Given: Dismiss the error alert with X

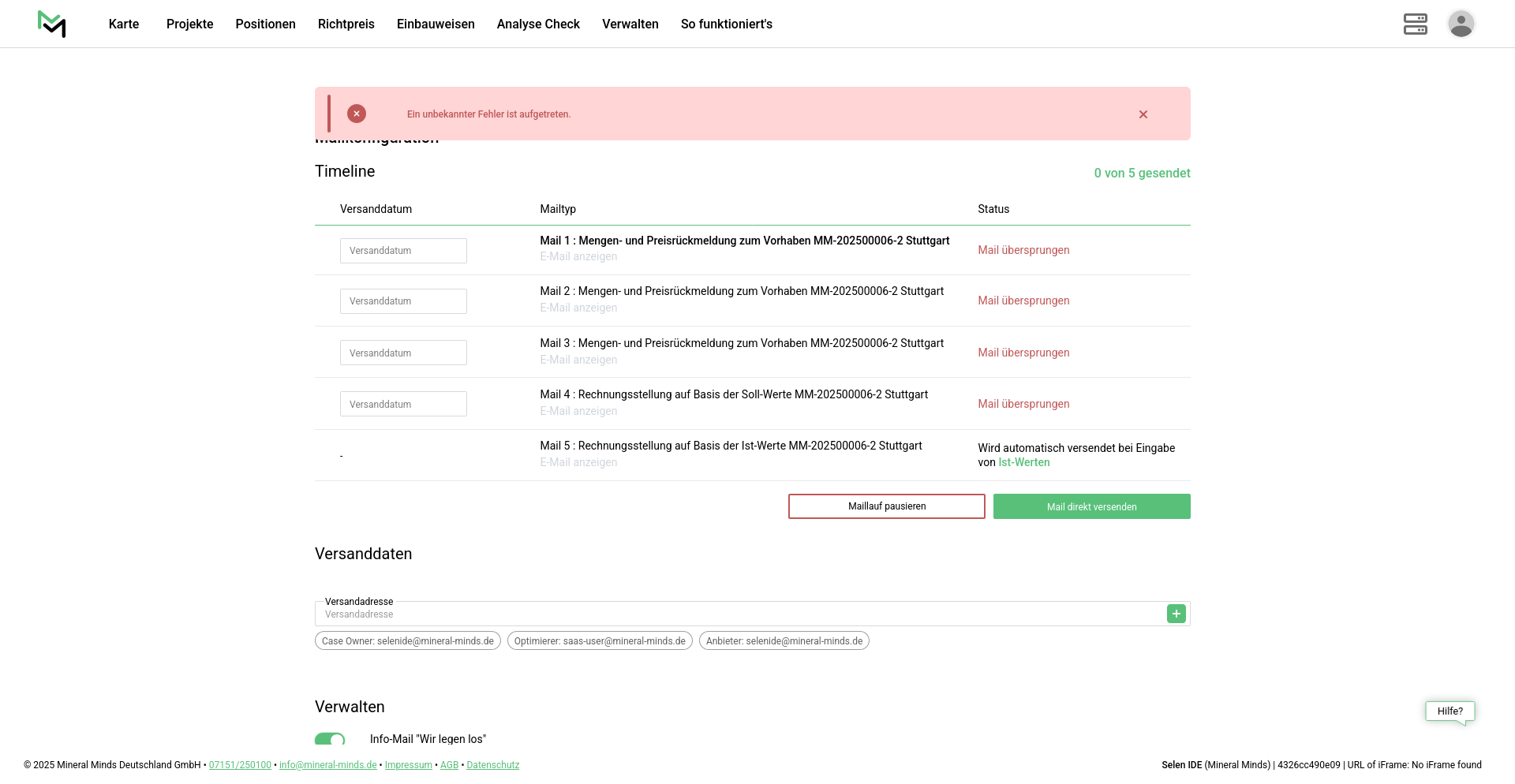Looking at the screenshot, I should [1143, 114].
